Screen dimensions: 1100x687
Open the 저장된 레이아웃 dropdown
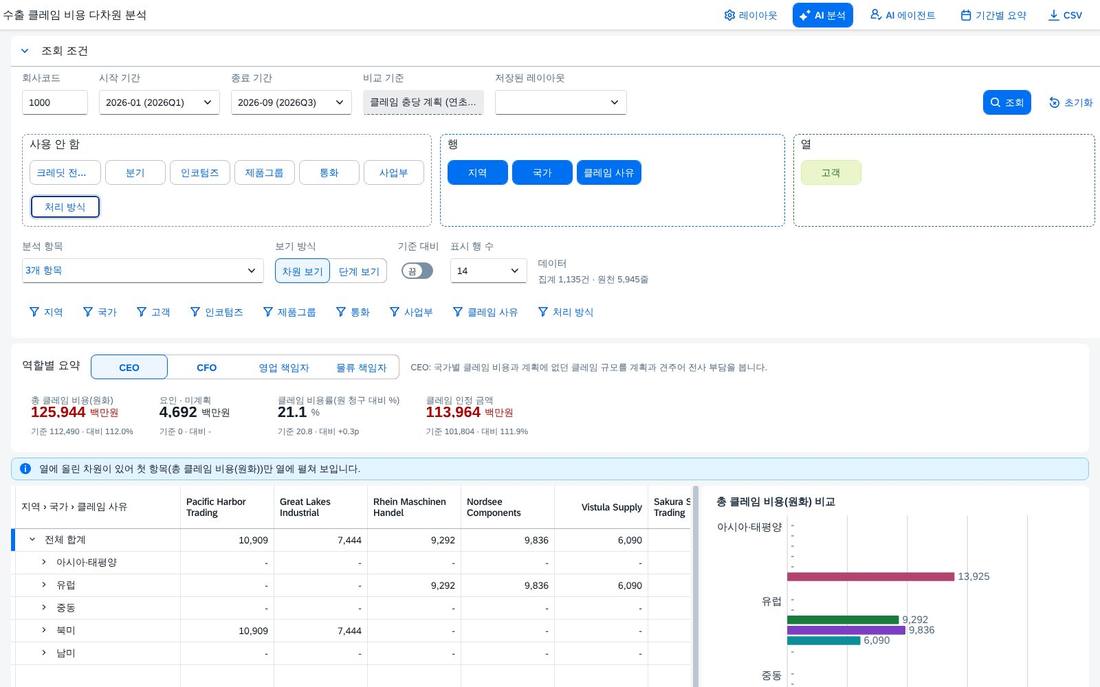pos(561,102)
